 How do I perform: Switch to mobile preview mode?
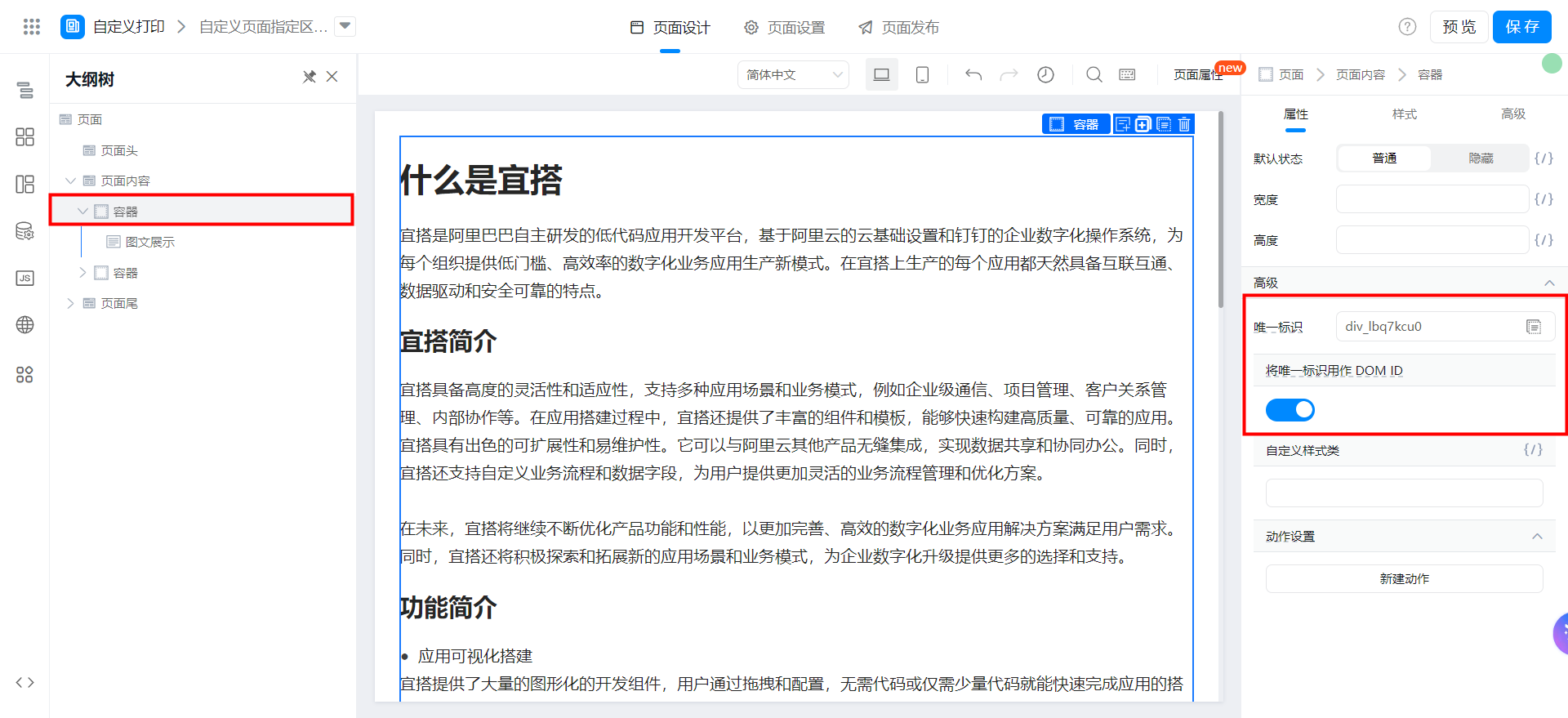pyautogui.click(x=922, y=74)
